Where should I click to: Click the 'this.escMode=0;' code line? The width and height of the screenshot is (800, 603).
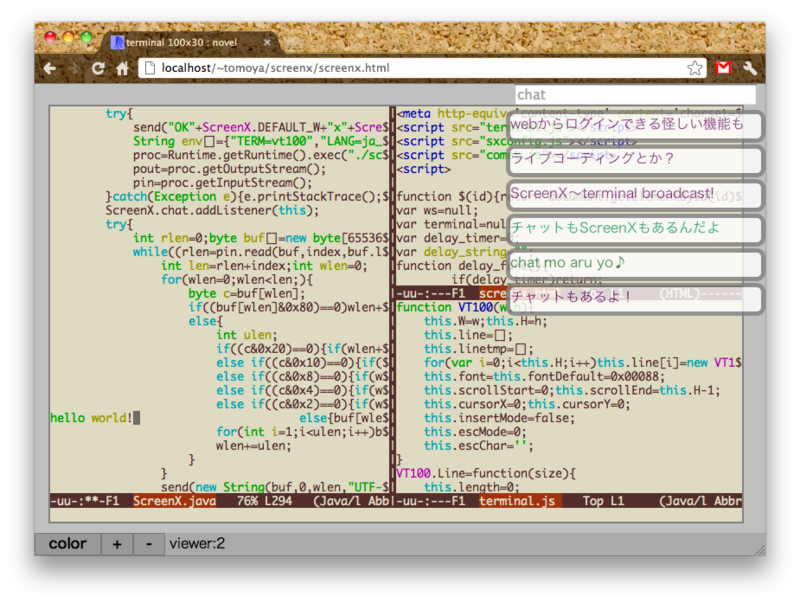coord(475,432)
